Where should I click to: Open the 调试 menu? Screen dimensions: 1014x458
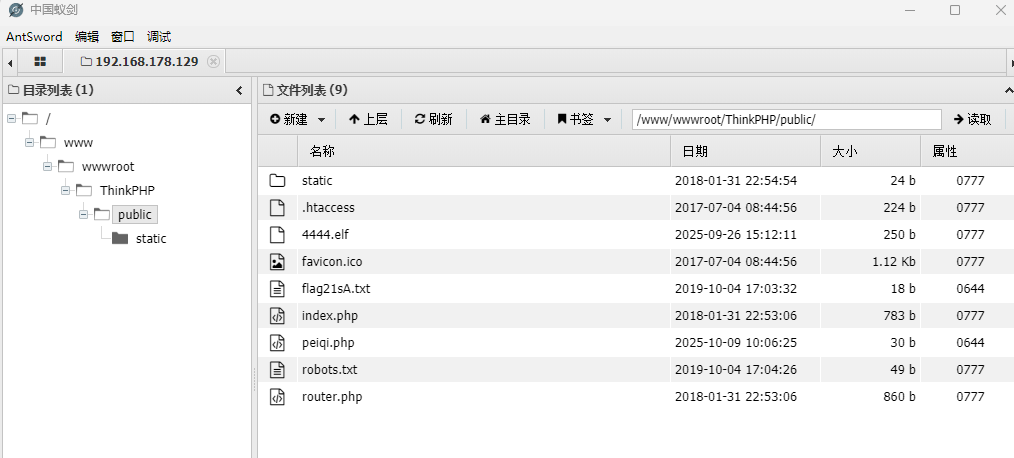[x=159, y=36]
